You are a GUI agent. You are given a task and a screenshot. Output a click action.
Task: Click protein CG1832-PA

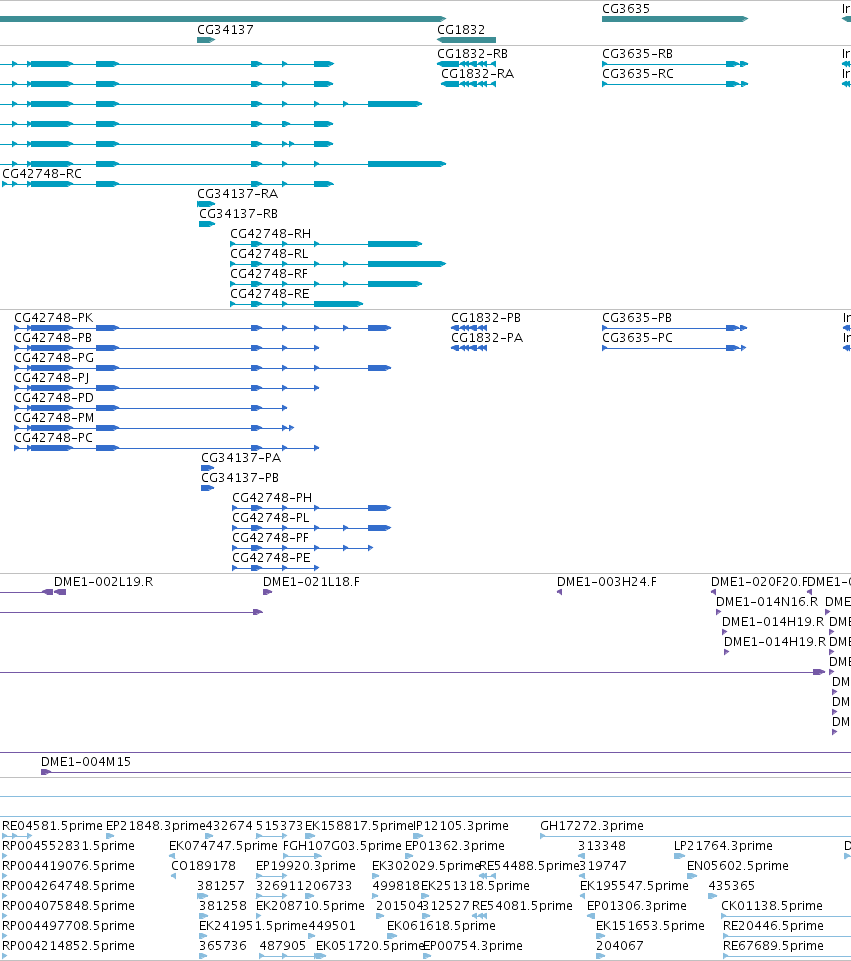coord(487,338)
